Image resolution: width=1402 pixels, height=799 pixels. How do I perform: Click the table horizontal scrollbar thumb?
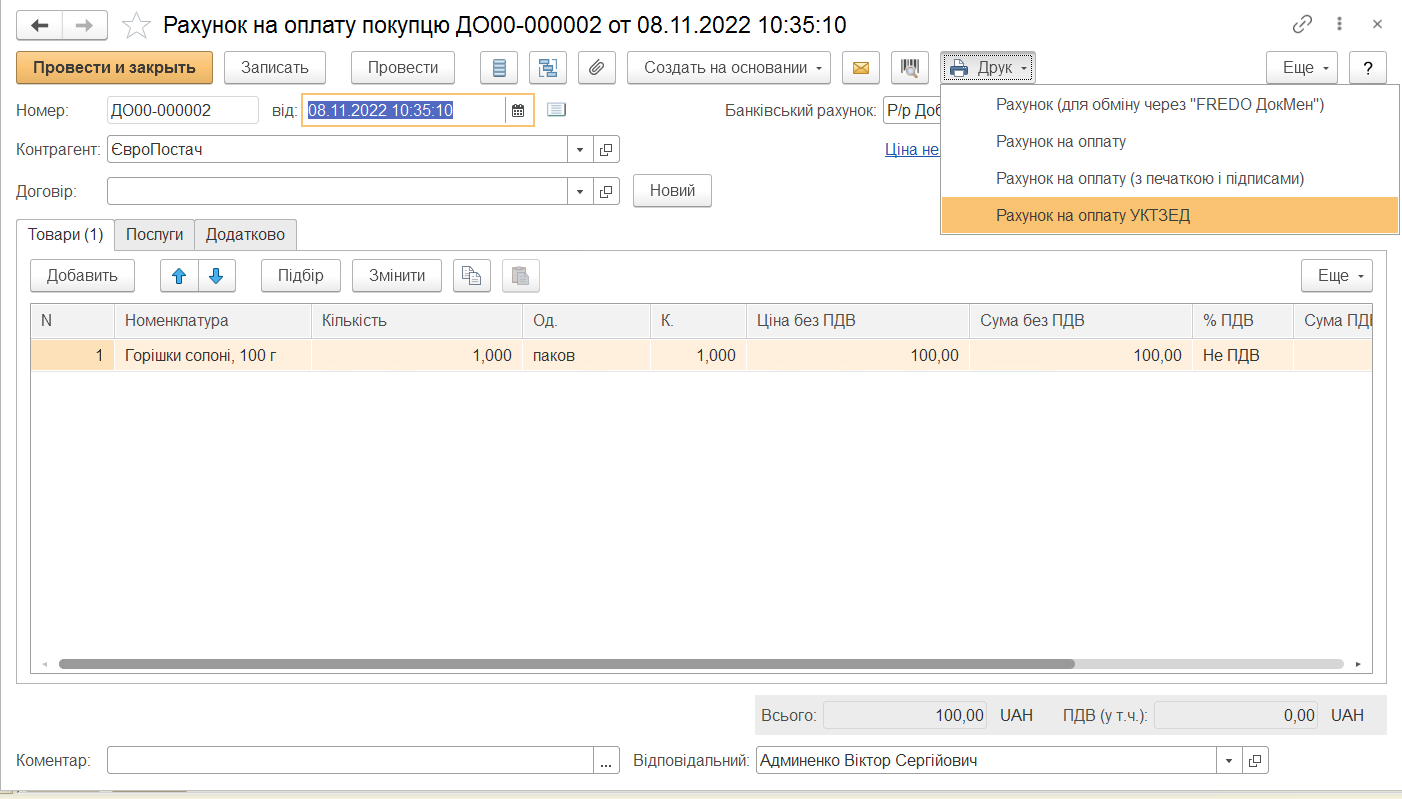566,663
